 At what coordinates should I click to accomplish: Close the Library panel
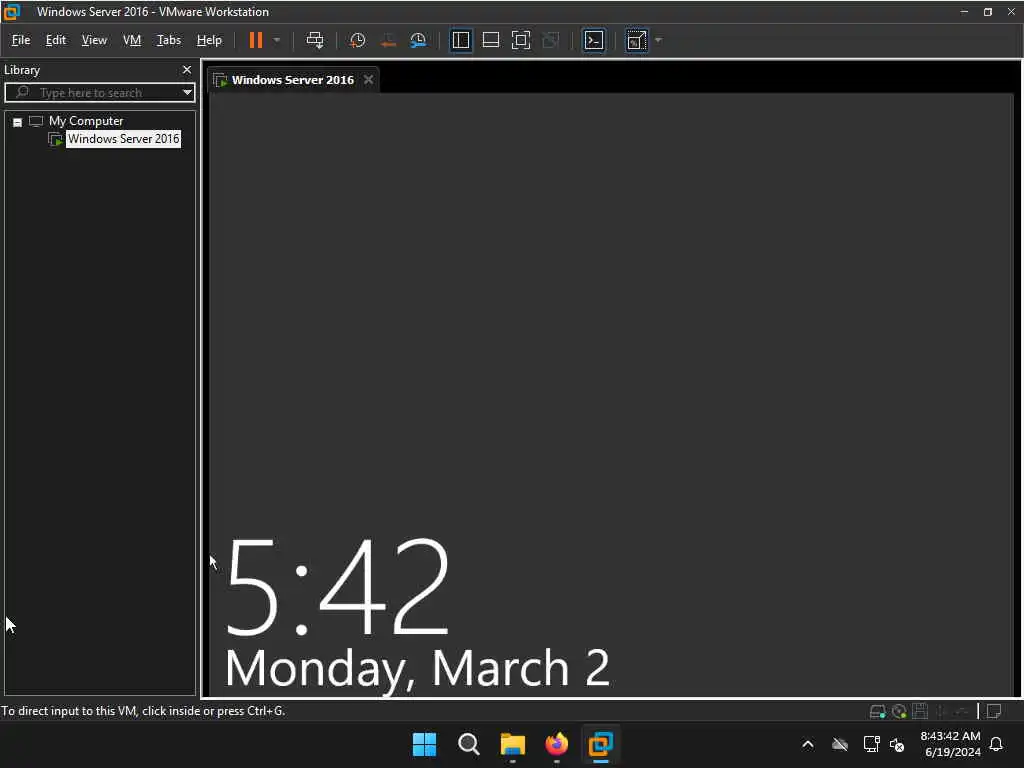click(x=187, y=69)
